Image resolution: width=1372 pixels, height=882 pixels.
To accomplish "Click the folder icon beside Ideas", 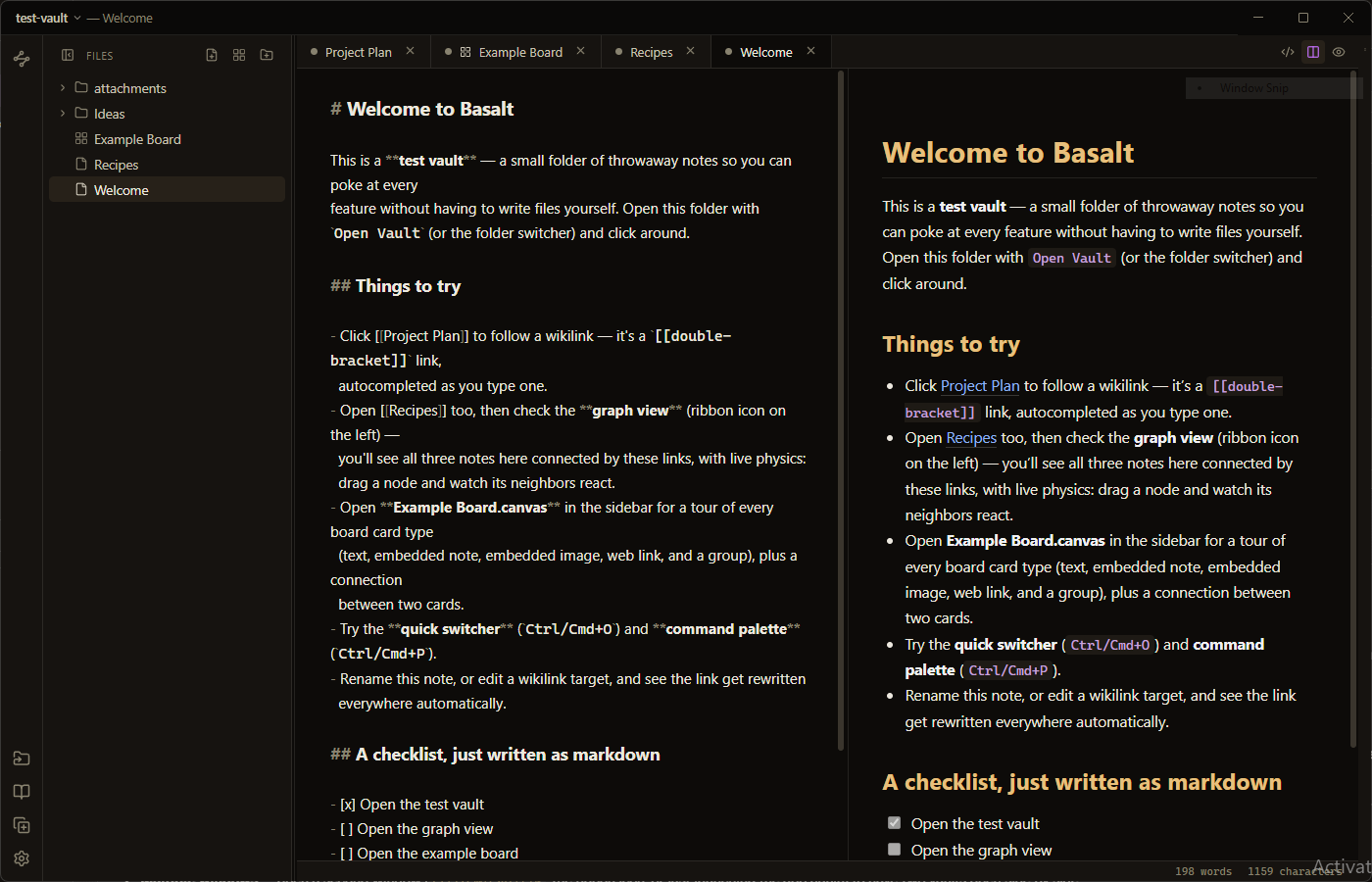I will click(x=81, y=113).
